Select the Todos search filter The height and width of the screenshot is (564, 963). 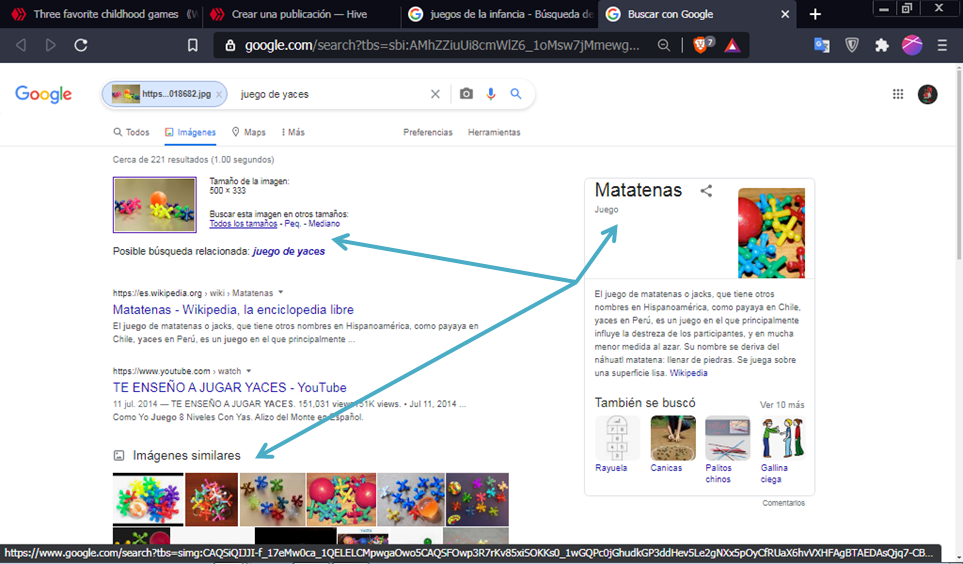131,132
